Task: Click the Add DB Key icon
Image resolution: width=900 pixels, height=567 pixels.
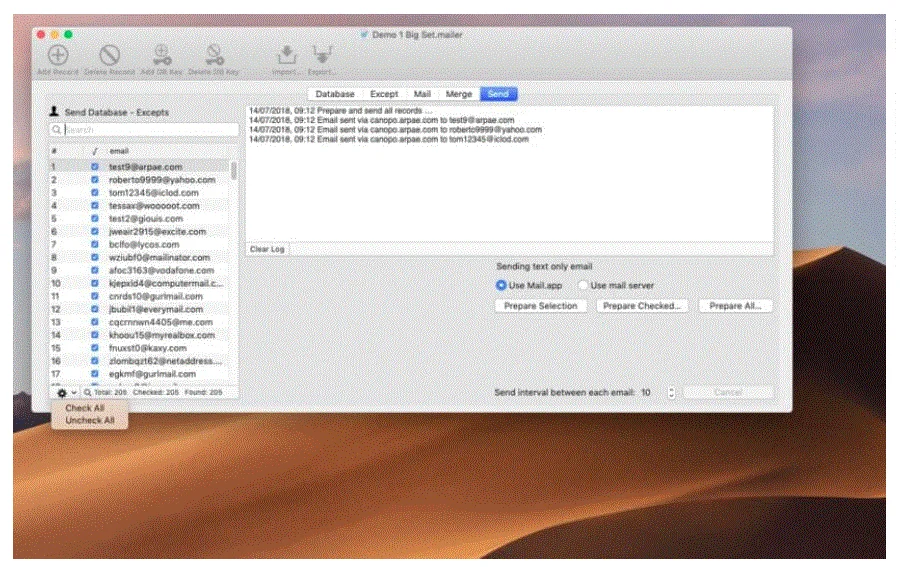Action: 162,55
